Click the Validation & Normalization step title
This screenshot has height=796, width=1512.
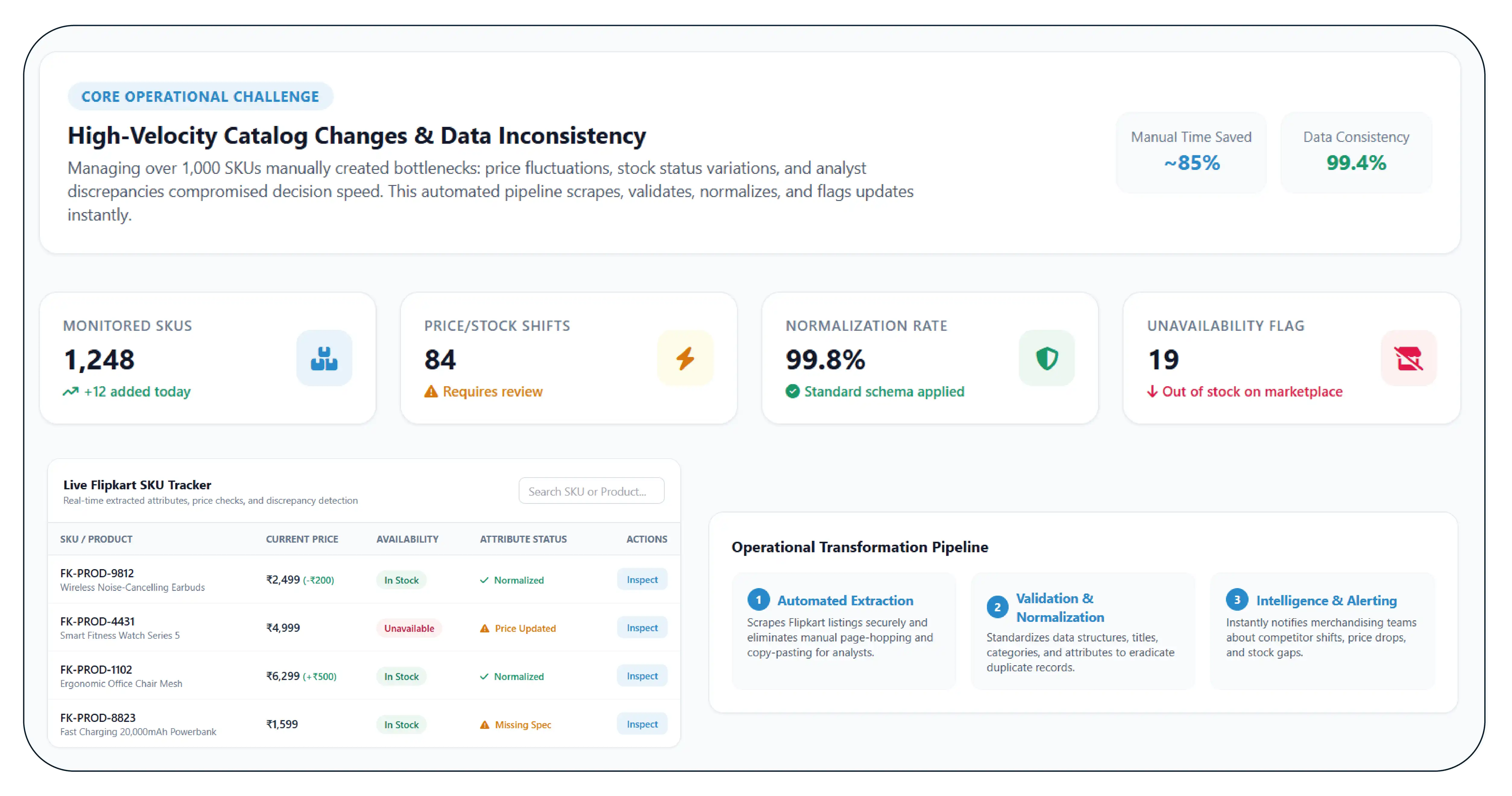1060,608
